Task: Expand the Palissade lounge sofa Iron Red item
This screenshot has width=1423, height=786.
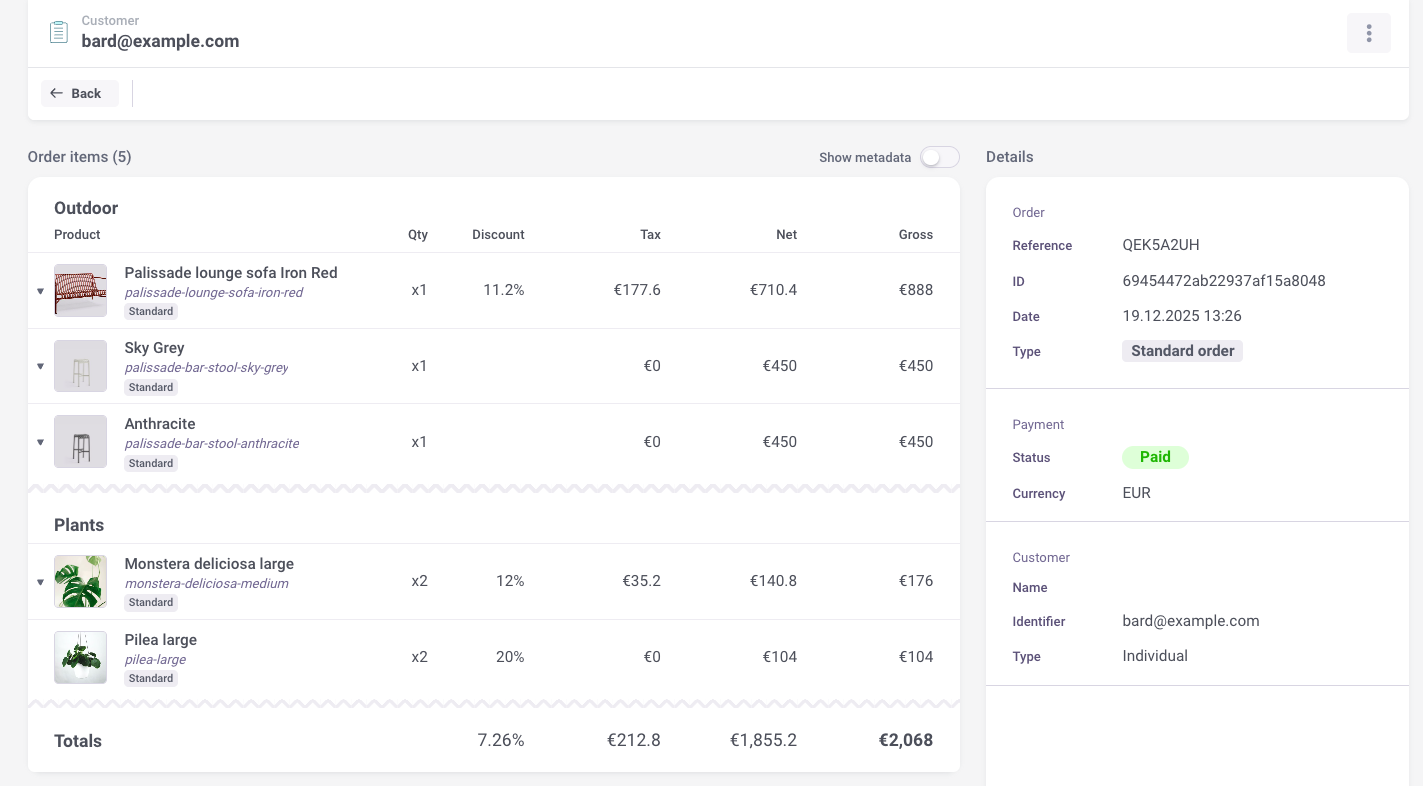Action: click(x=40, y=290)
